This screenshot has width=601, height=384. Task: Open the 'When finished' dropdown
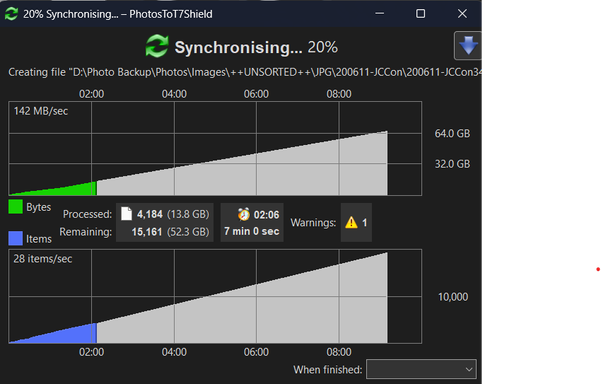pyautogui.click(x=421, y=369)
